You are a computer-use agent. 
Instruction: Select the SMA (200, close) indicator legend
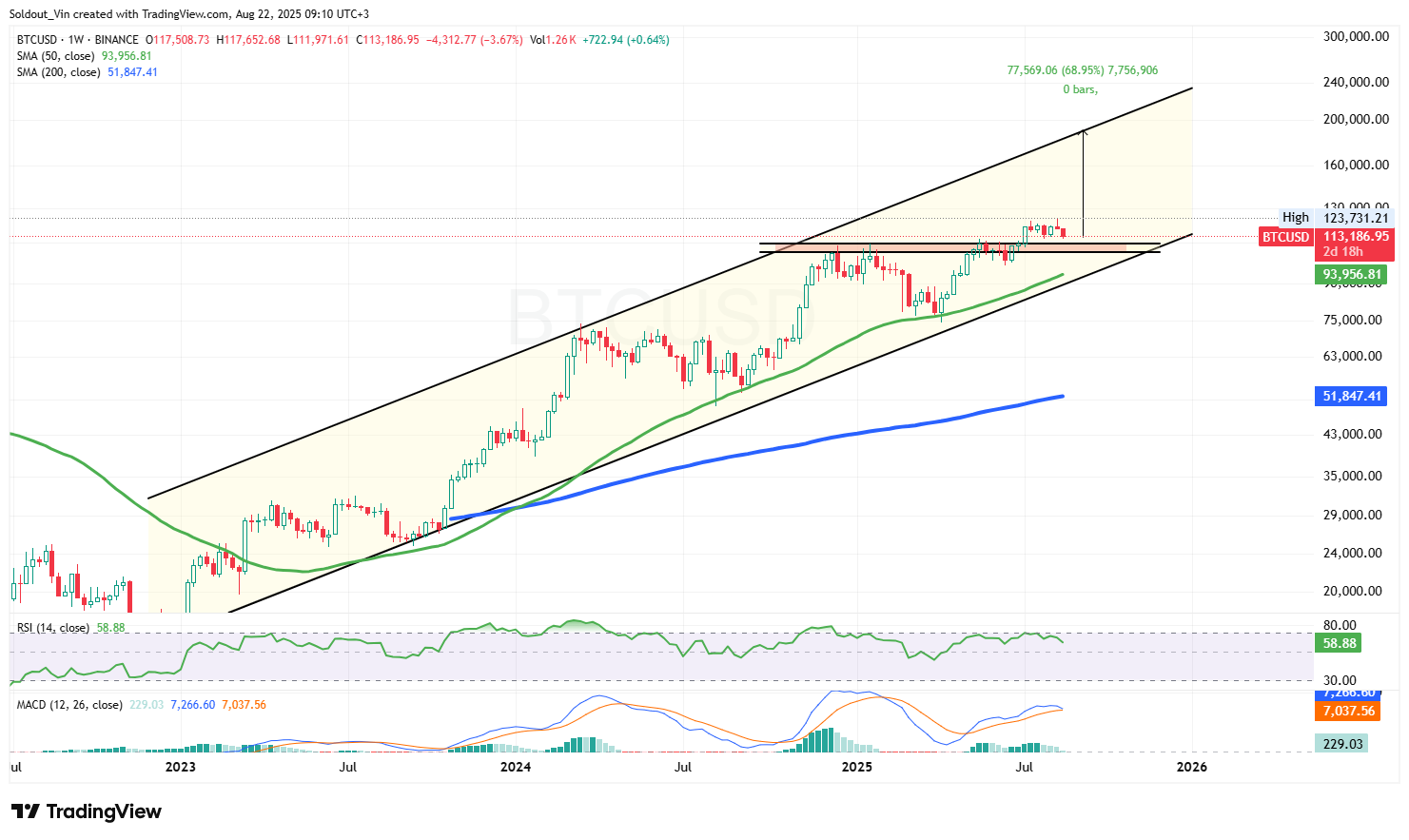pos(59,71)
